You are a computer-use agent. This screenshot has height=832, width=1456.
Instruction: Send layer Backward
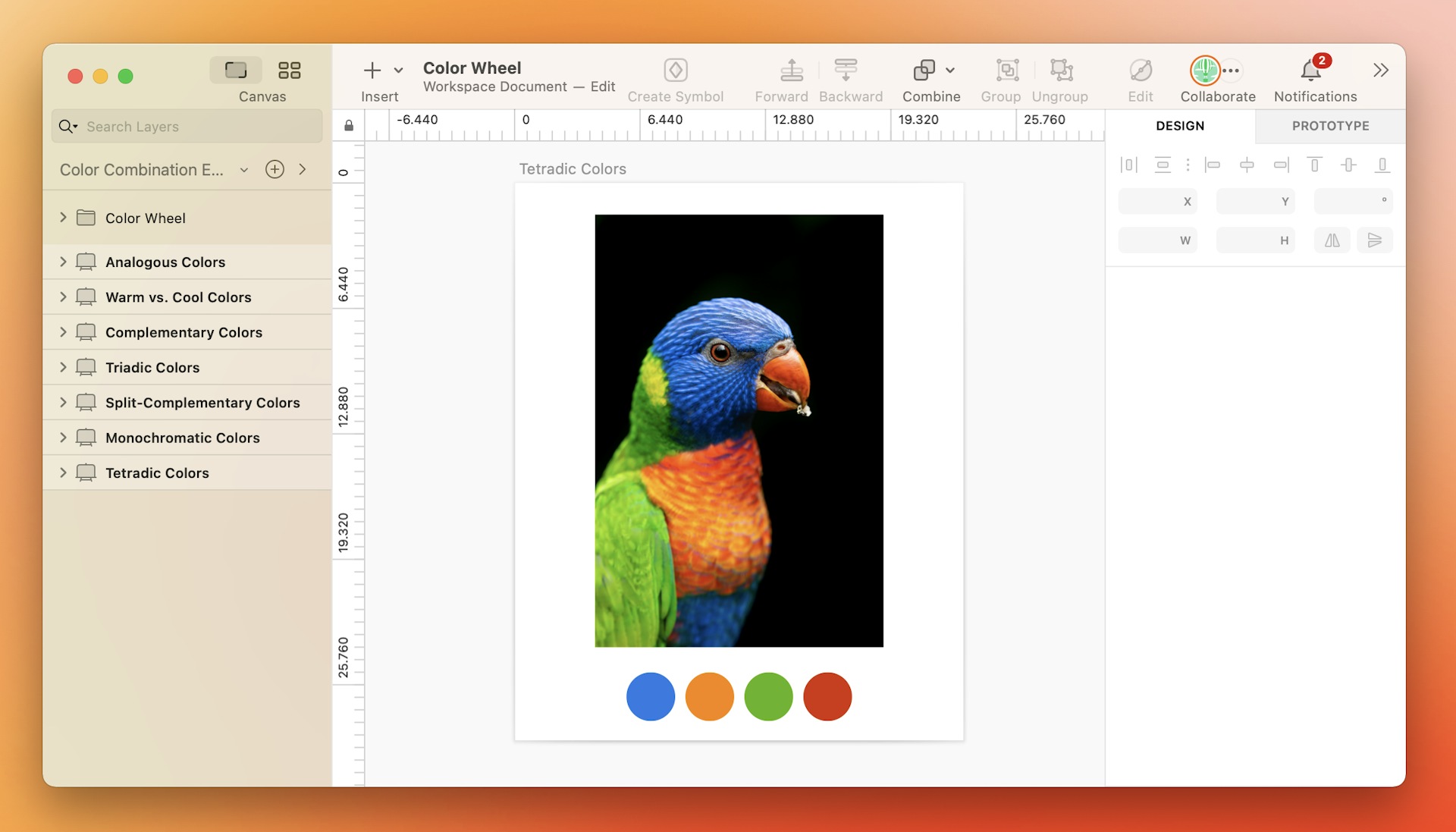846,71
